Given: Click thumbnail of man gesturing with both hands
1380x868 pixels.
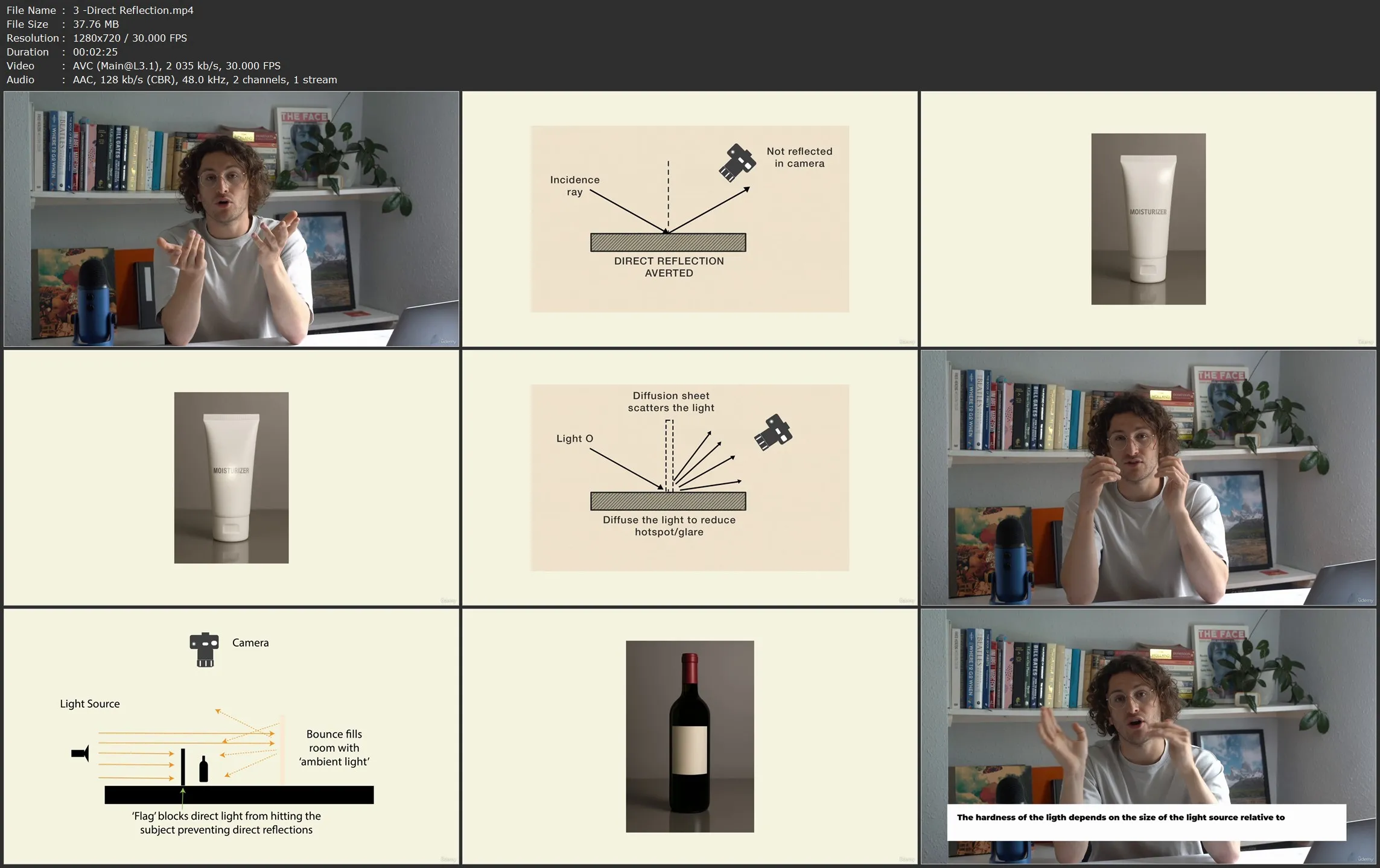Looking at the screenshot, I should 231,218.
